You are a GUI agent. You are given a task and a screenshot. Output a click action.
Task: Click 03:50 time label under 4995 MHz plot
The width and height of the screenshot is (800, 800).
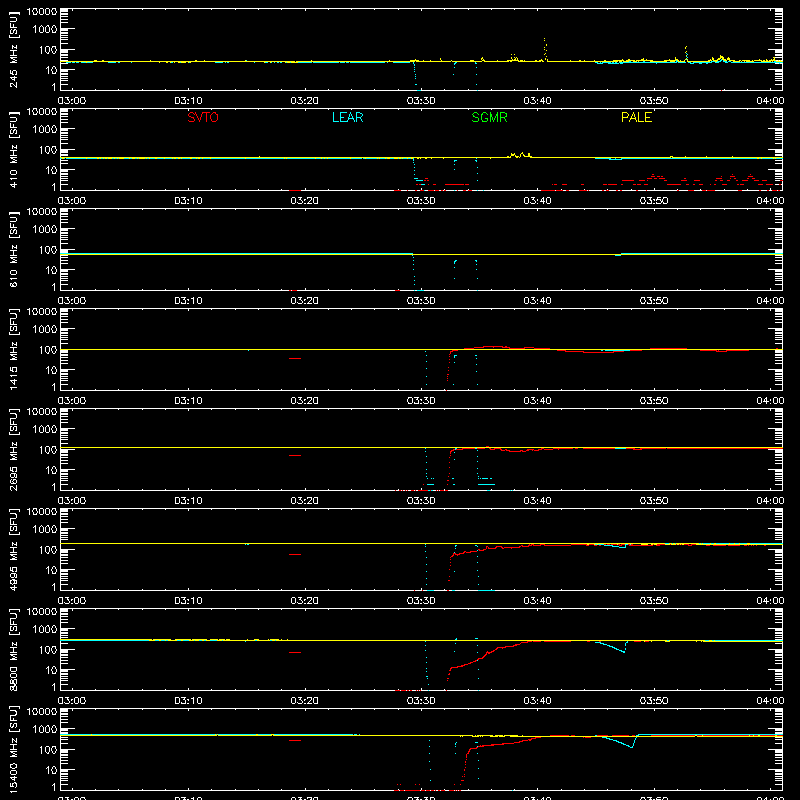pos(654,601)
